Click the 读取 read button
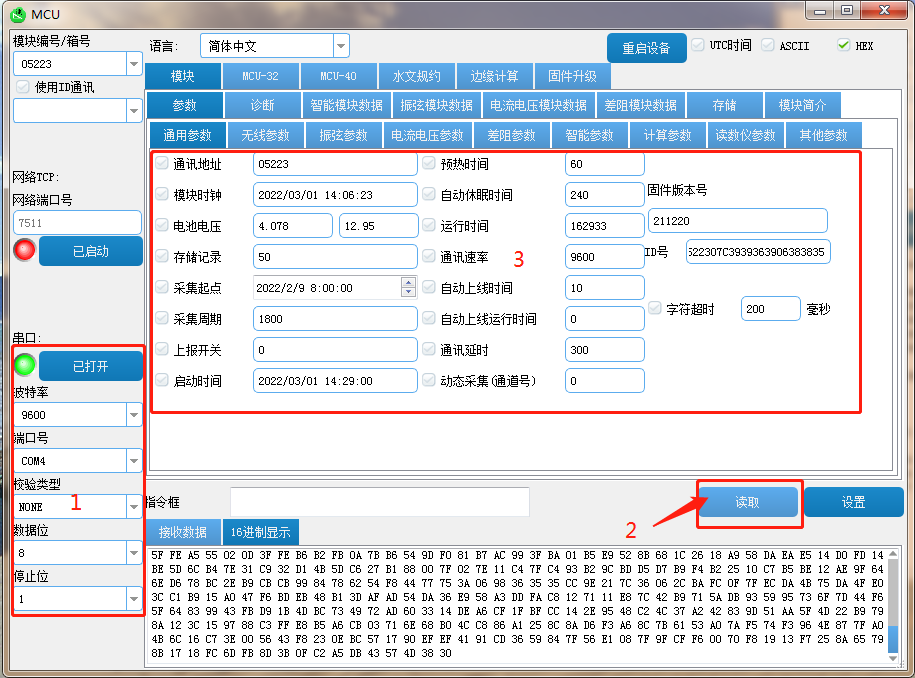 (x=748, y=503)
